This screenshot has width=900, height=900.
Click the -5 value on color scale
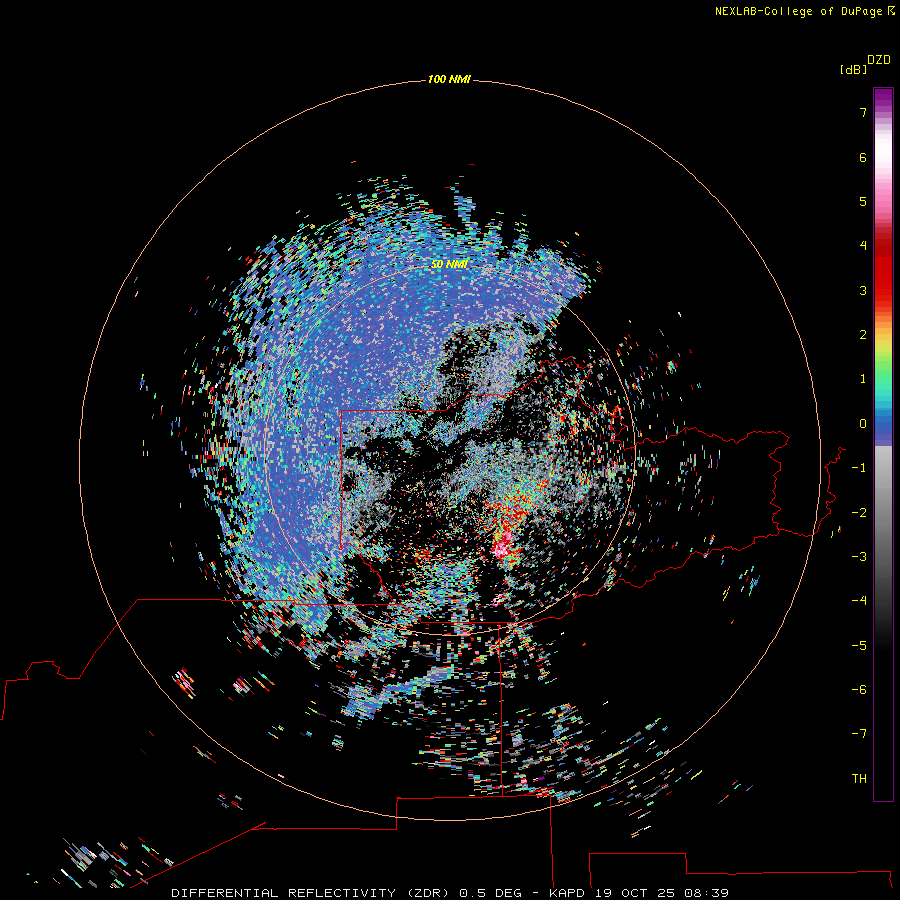(859, 646)
